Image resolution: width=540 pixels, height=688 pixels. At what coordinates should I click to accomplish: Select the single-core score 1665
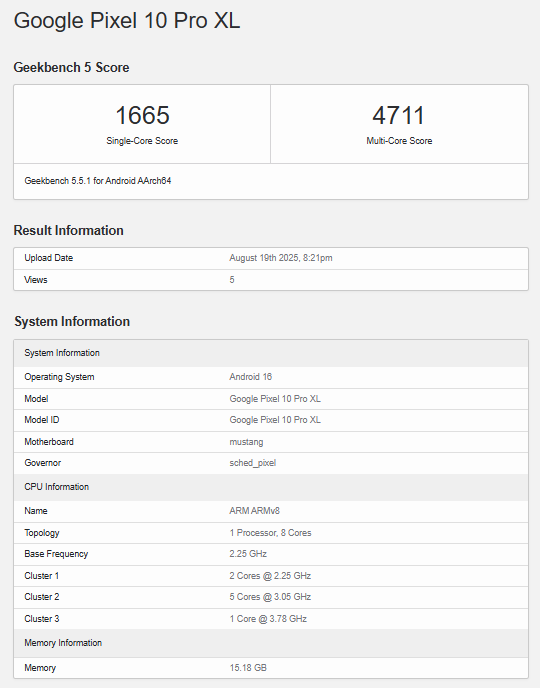(142, 115)
